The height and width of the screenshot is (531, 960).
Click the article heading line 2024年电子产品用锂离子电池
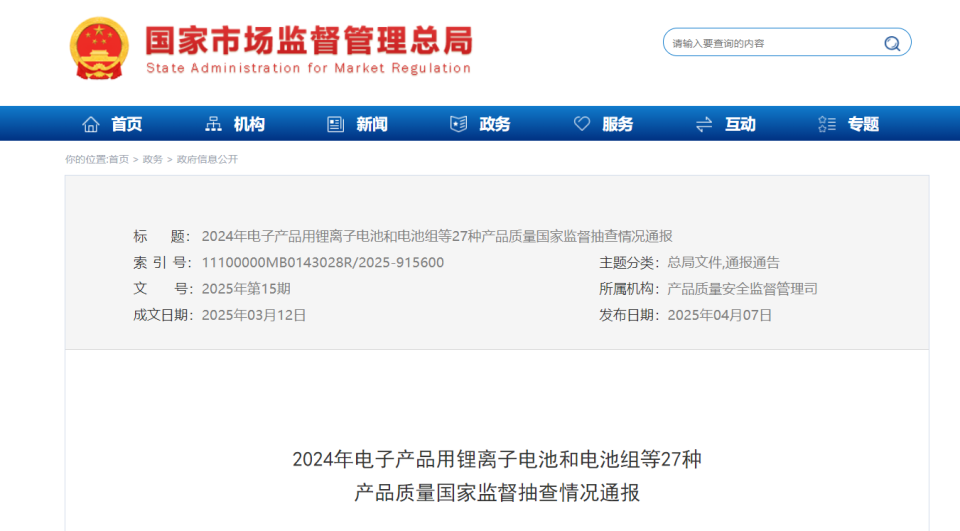click(x=497, y=459)
